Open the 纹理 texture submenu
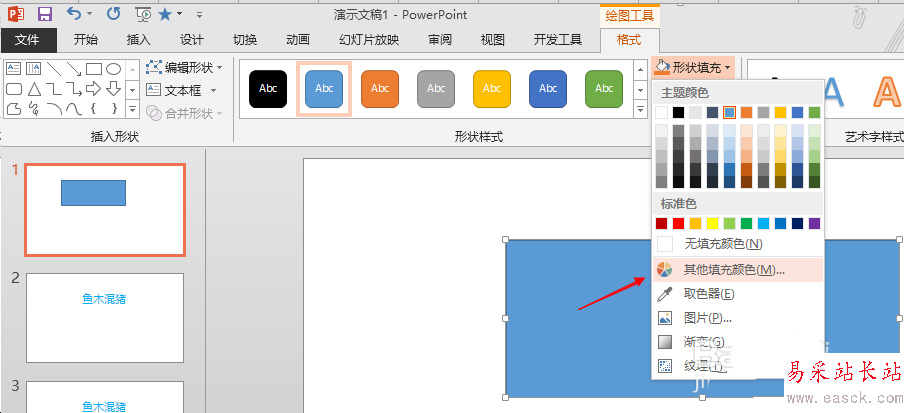Image resolution: width=904 pixels, height=413 pixels. (x=737, y=366)
